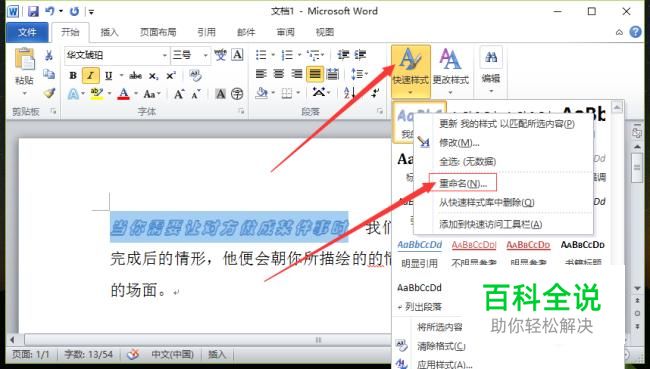Click the Redo icon in title bar

pos(74,11)
